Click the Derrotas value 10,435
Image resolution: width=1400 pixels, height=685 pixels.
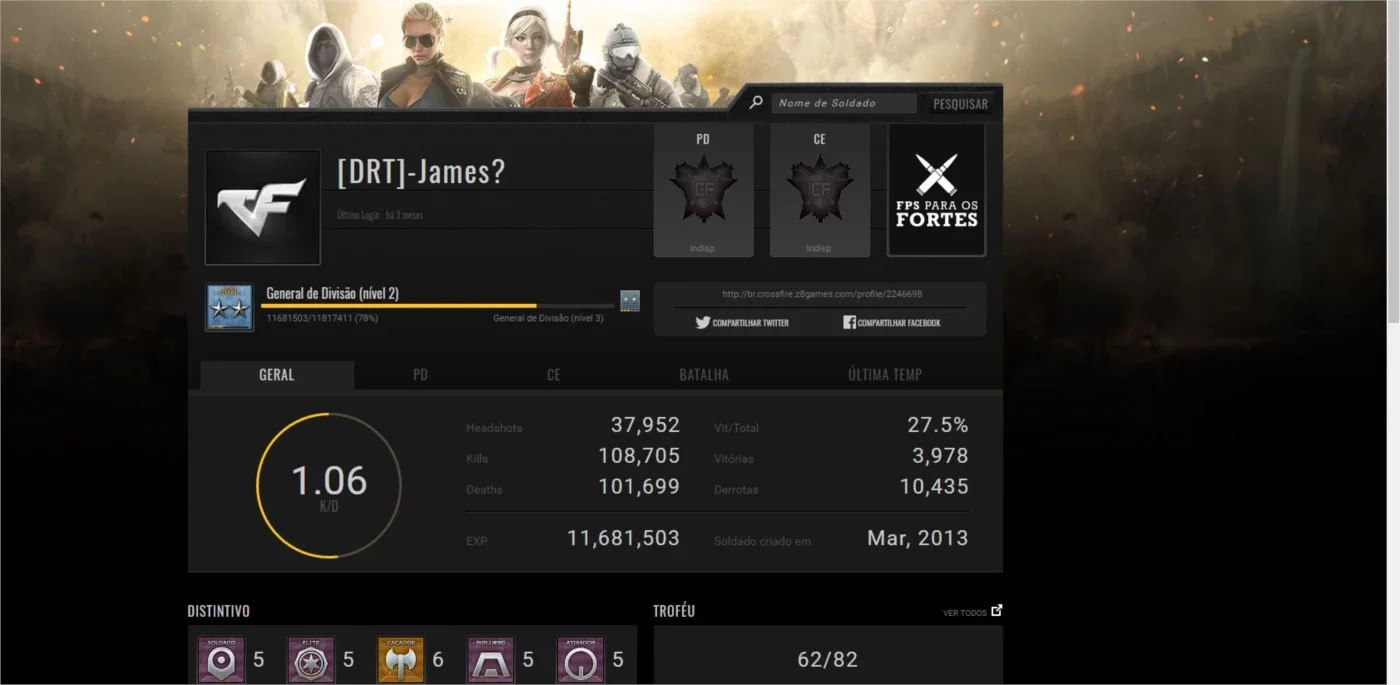[934, 487]
